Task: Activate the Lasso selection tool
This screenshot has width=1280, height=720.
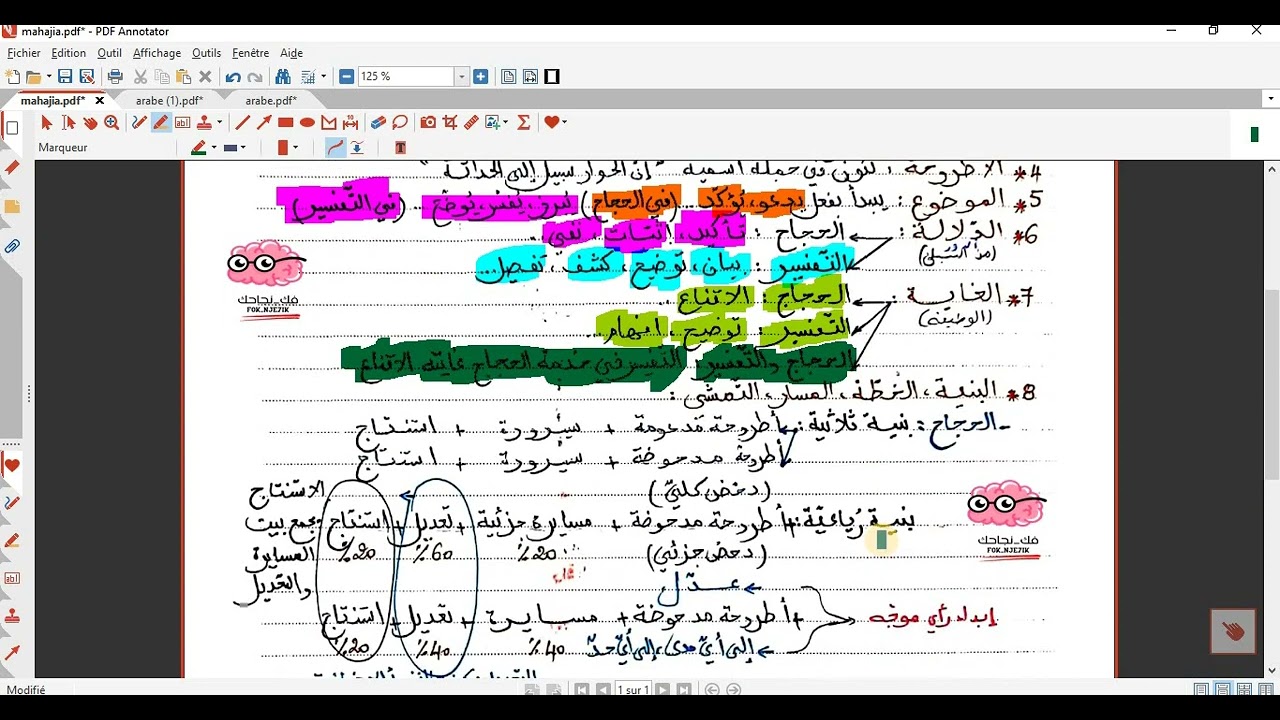Action: click(400, 122)
